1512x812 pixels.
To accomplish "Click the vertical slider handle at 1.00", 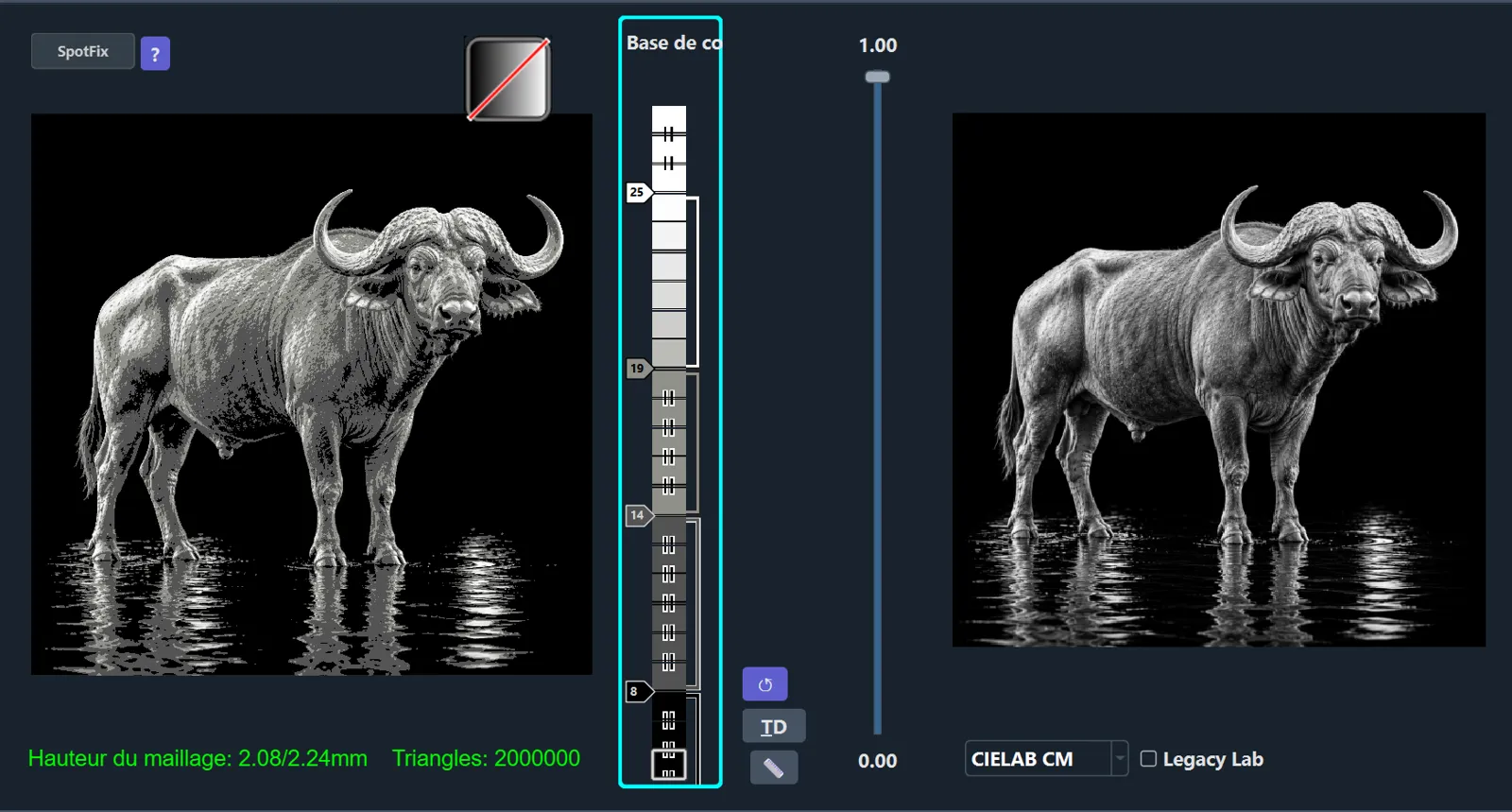I will pyautogui.click(x=878, y=77).
